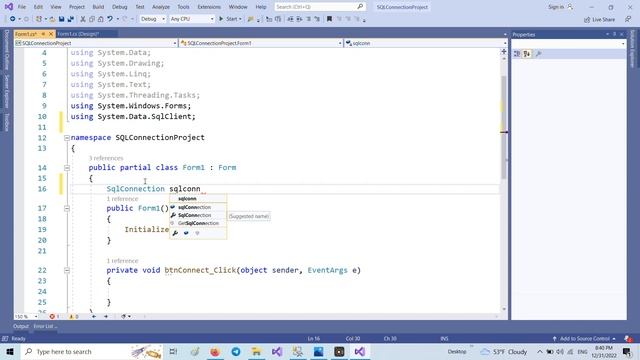Open the SQLConnectionProject.Form1 class dropdown

click(261, 43)
